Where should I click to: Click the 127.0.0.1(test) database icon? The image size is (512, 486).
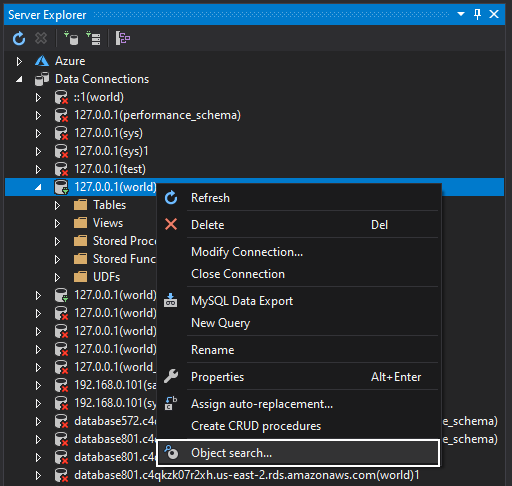[61, 169]
